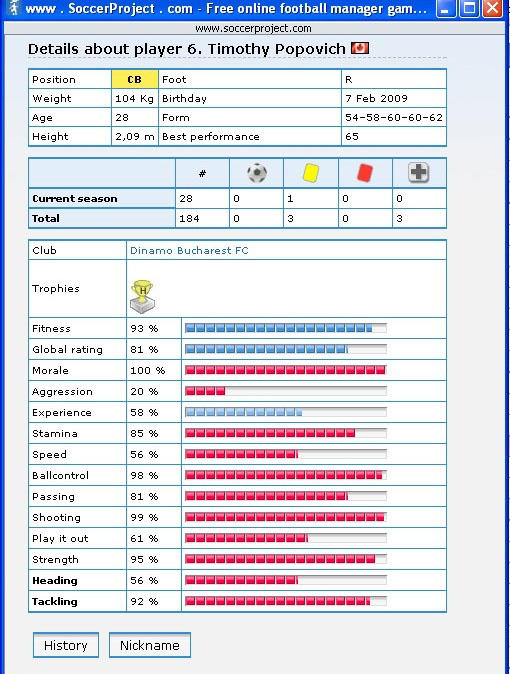
Task: Click the Global rating progress bar
Action: click(286, 349)
